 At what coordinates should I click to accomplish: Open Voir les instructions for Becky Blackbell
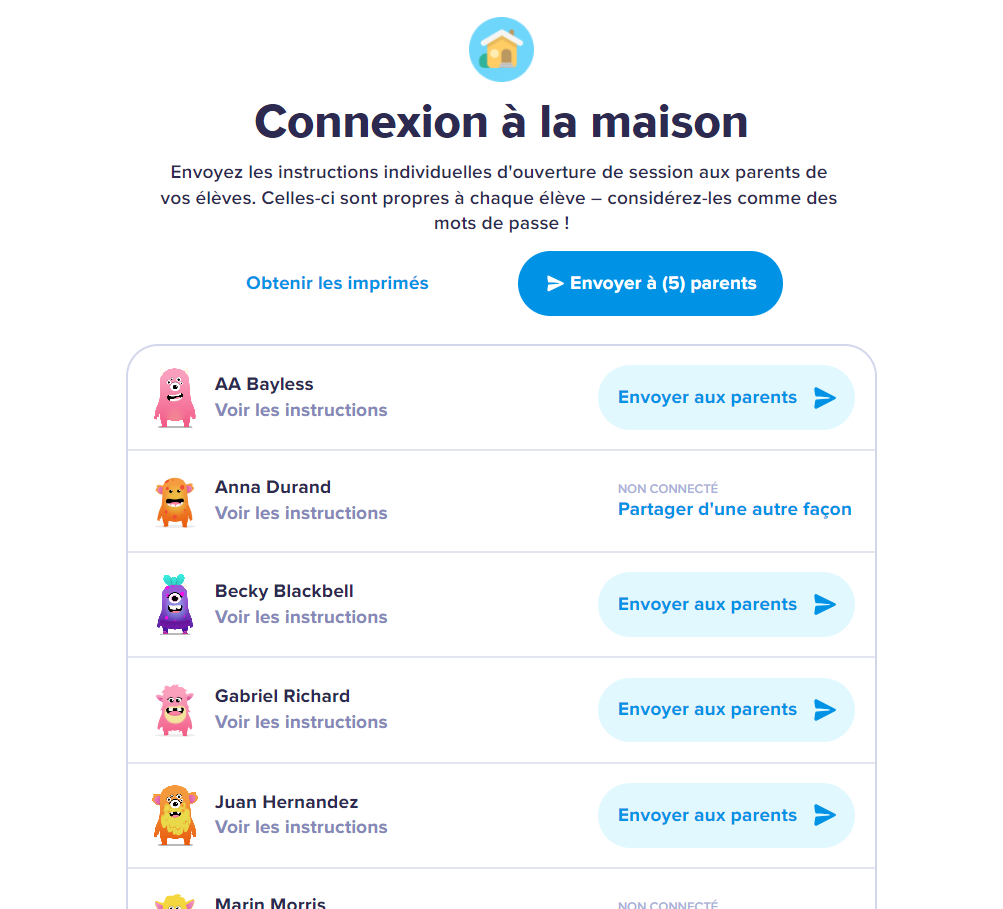point(300,617)
